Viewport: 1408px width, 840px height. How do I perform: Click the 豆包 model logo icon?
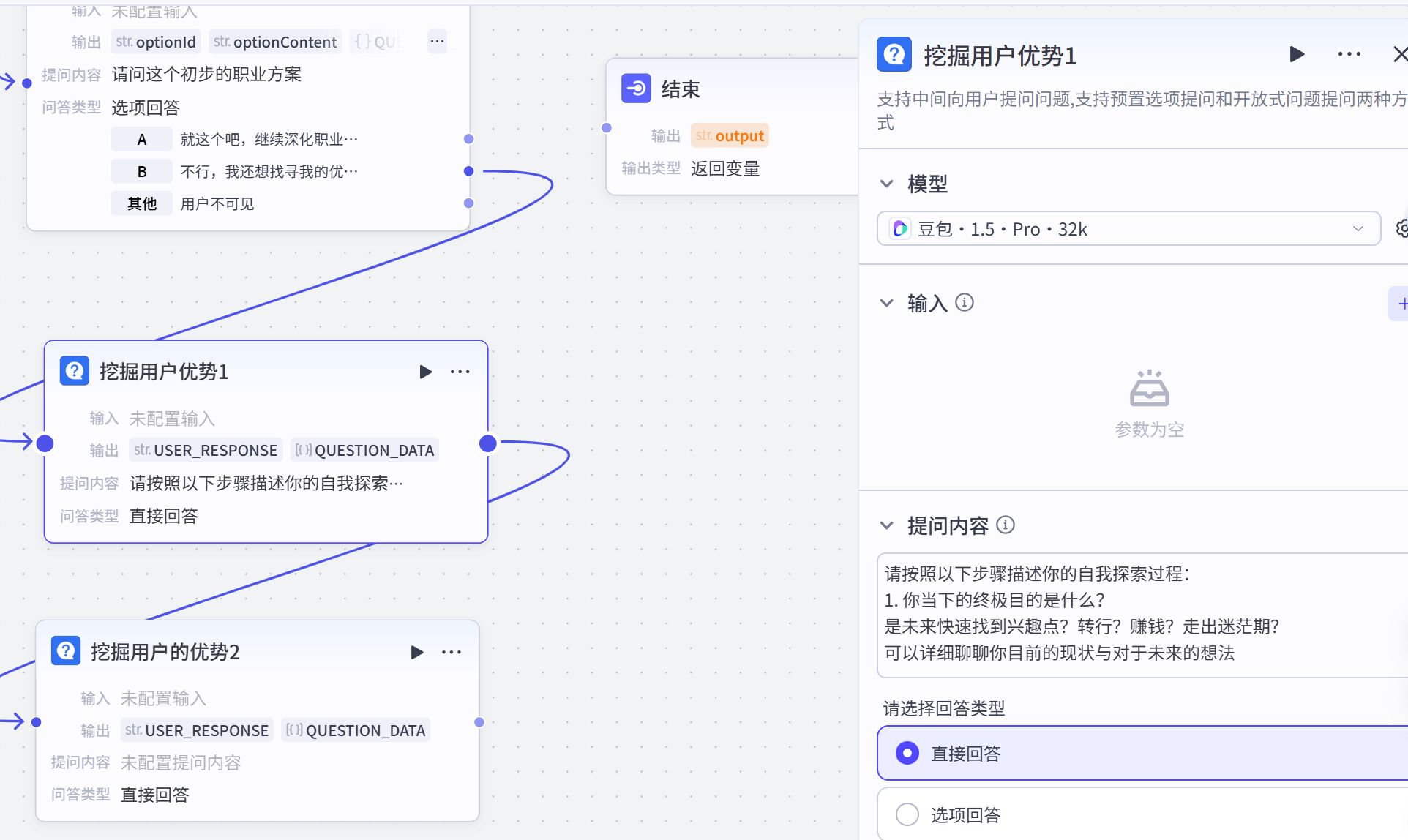click(899, 228)
